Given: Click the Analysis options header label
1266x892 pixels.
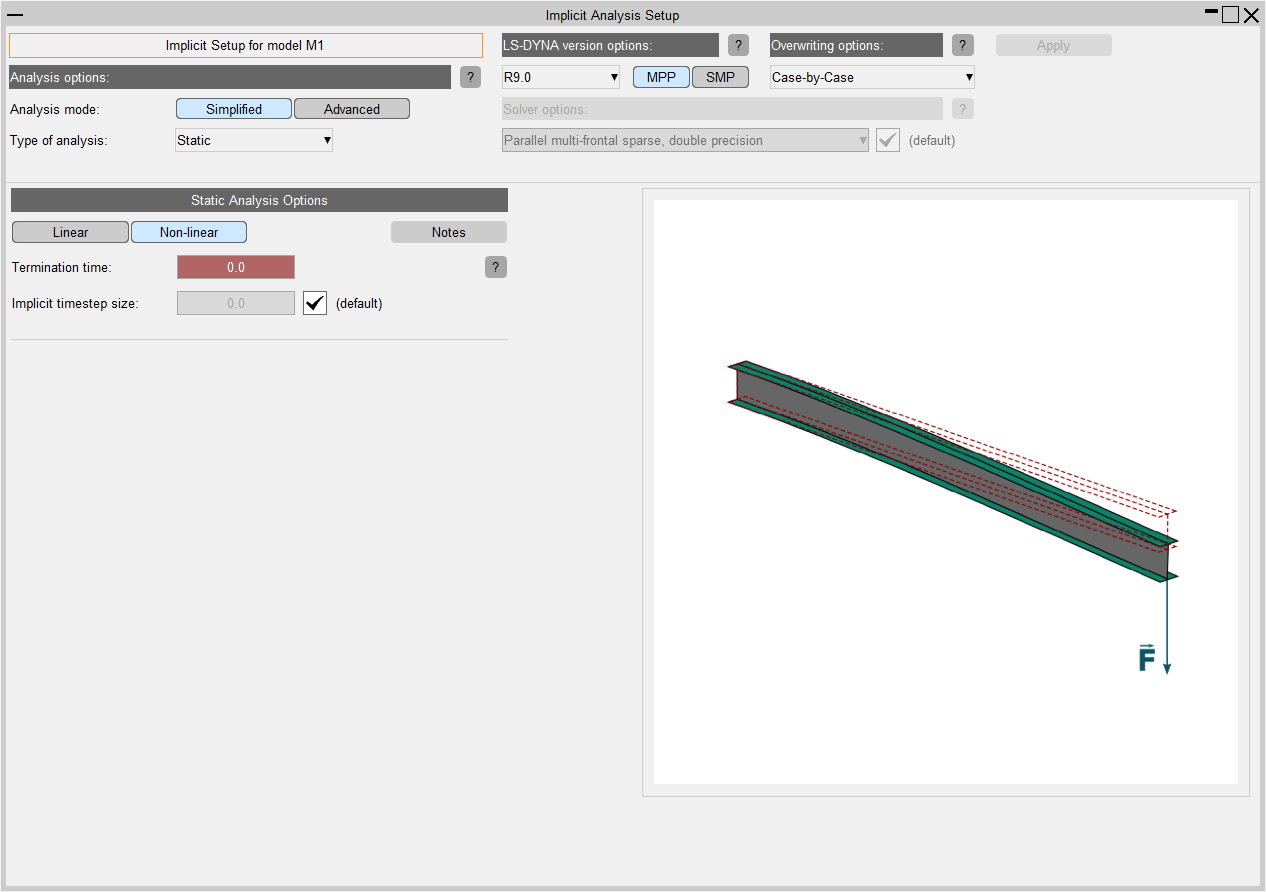Looking at the screenshot, I should (230, 77).
